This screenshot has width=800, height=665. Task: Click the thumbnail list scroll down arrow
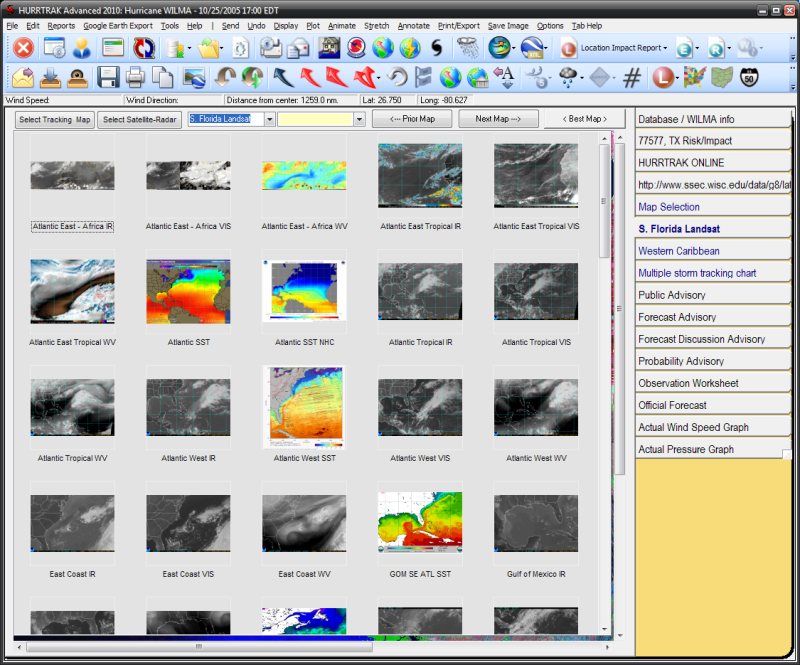coord(604,629)
